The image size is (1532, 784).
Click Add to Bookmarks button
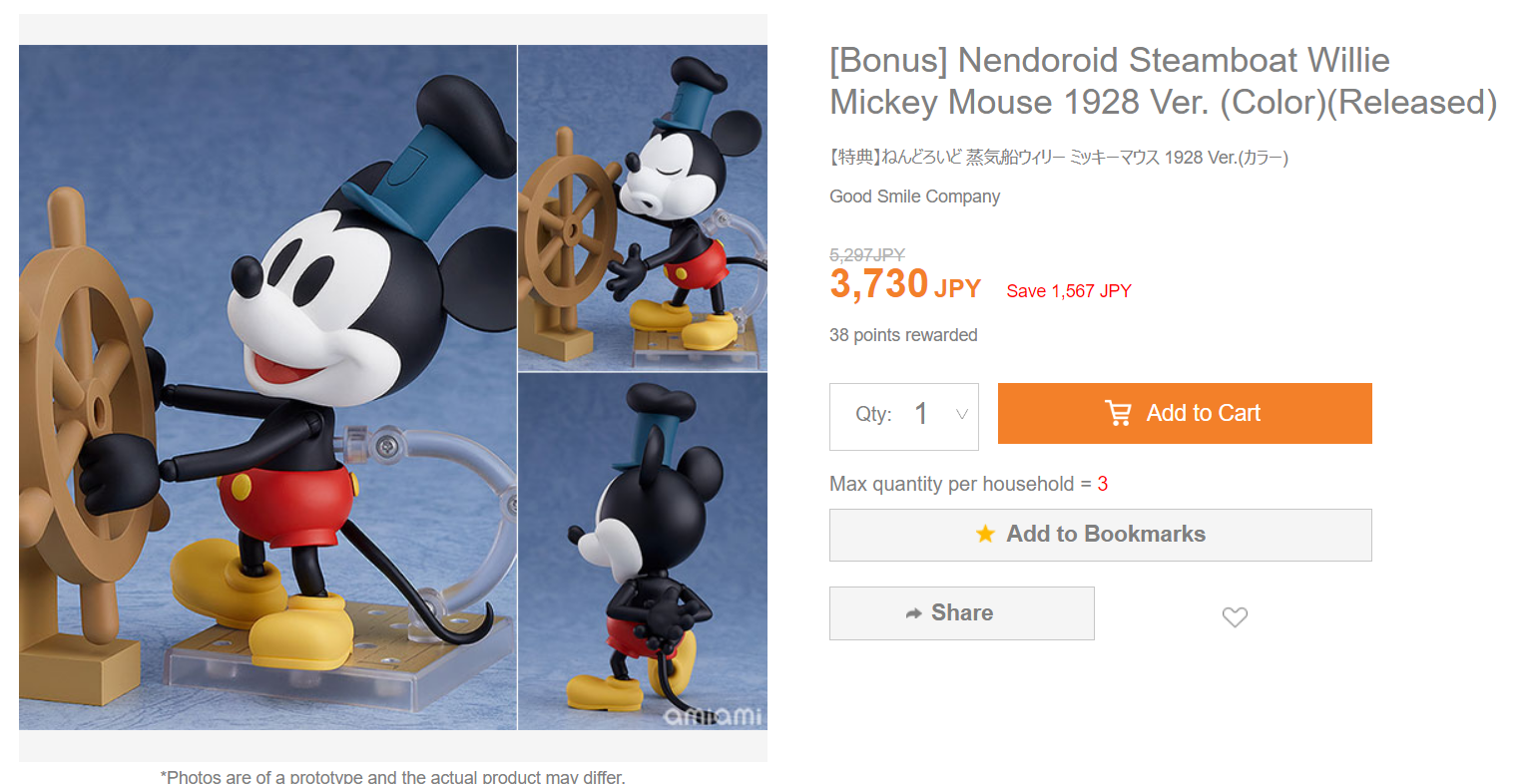pyautogui.click(x=1101, y=535)
